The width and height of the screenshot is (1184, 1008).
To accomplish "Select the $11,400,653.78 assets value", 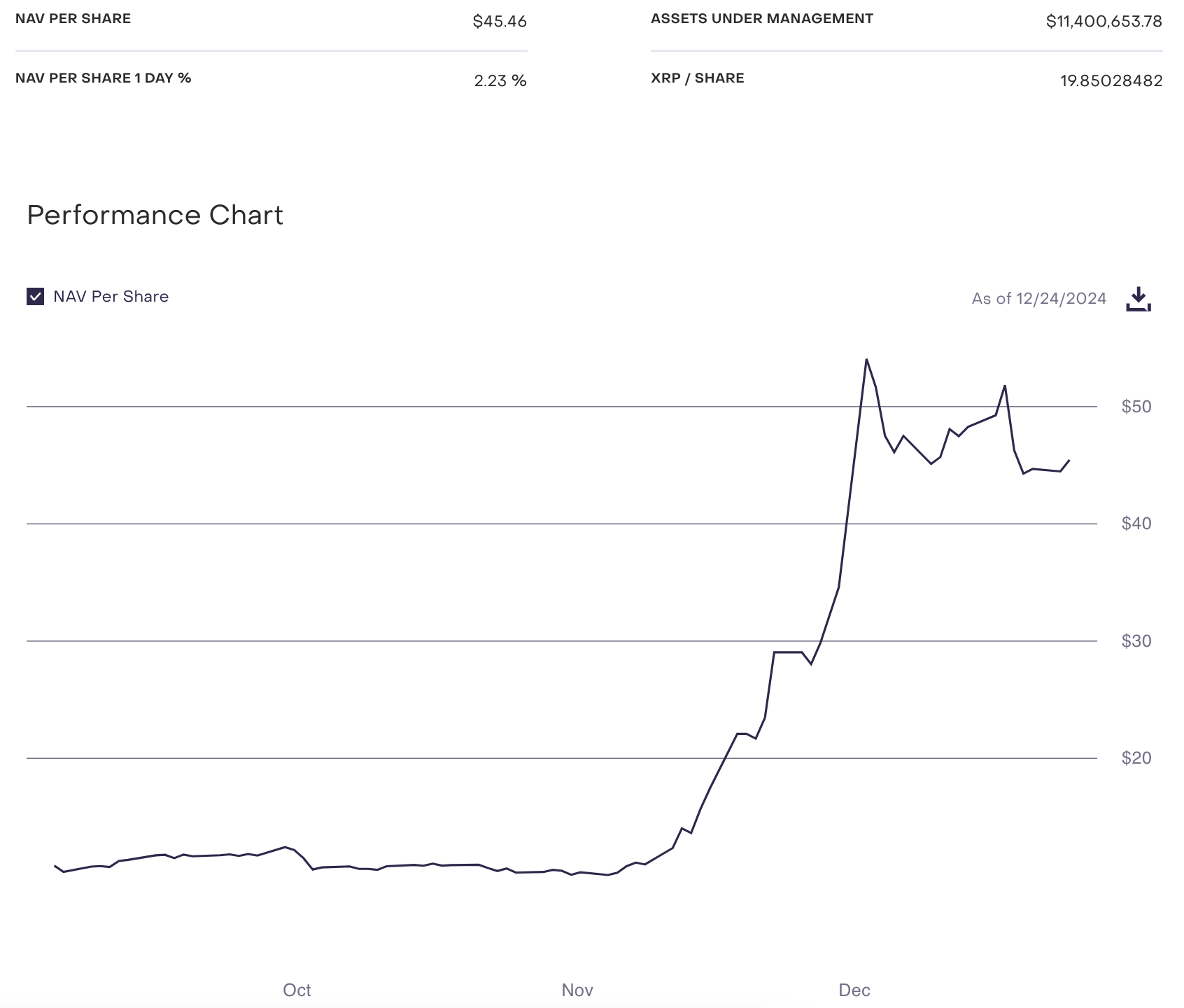I will tap(1104, 22).
